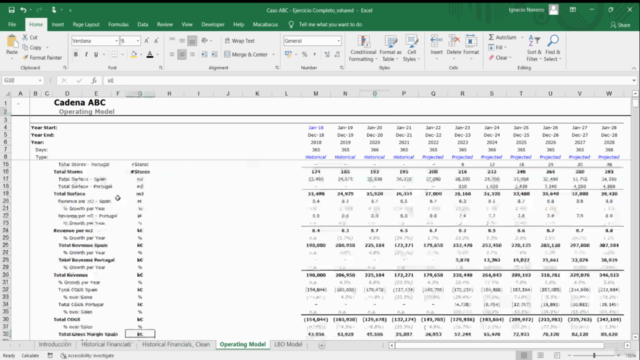Switch to Page Break Preview view
Screen dimensions: 640x360
coord(557,356)
